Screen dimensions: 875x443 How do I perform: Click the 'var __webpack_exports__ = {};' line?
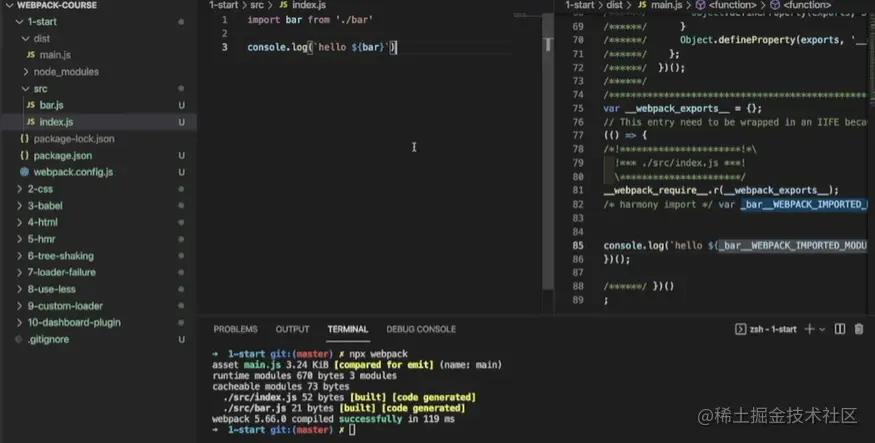click(682, 109)
